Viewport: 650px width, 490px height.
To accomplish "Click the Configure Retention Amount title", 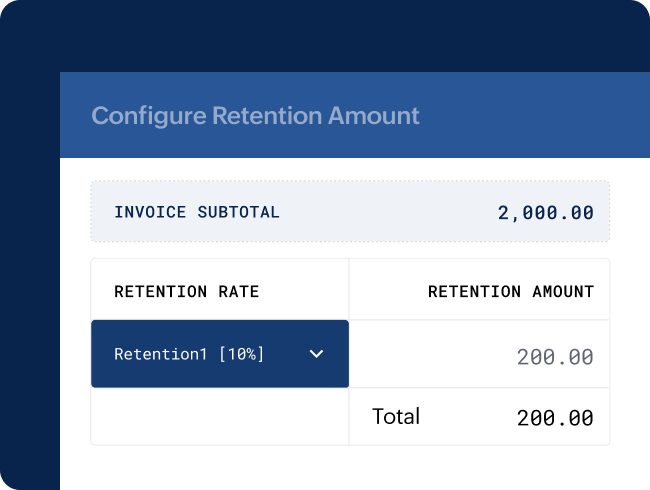I will [x=255, y=116].
